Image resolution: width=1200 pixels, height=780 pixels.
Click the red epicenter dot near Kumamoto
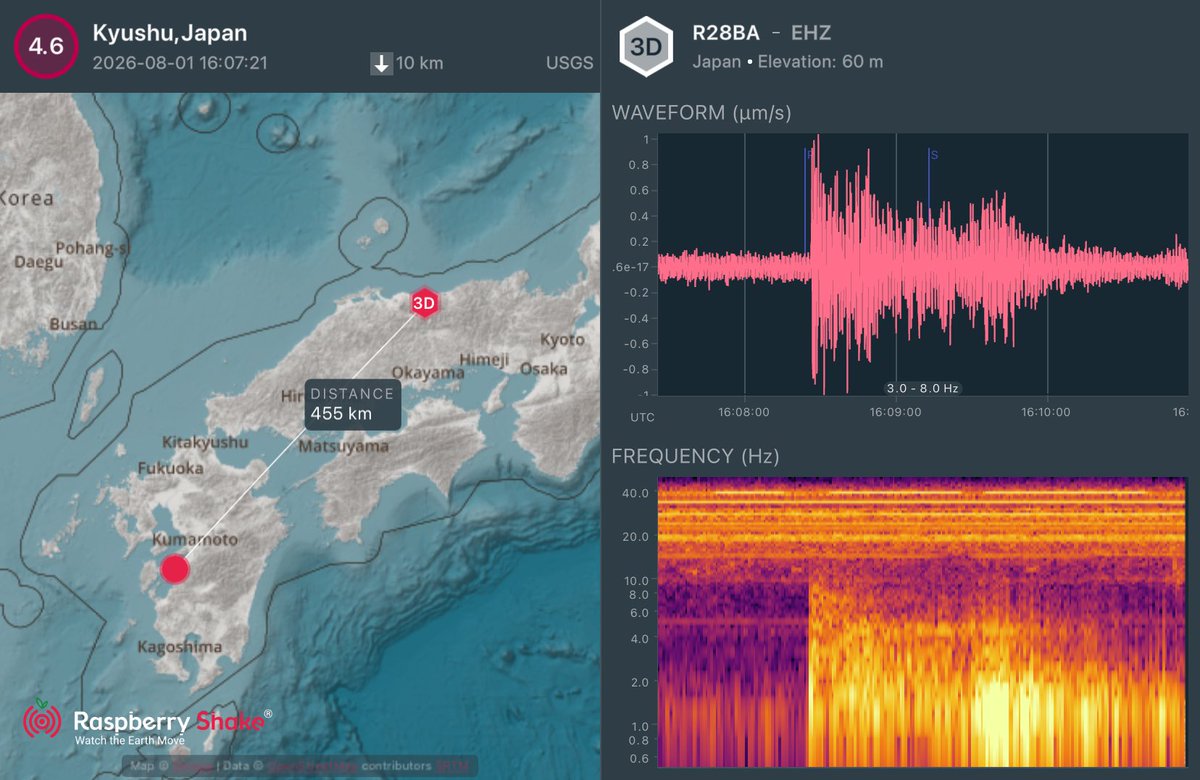(175, 569)
